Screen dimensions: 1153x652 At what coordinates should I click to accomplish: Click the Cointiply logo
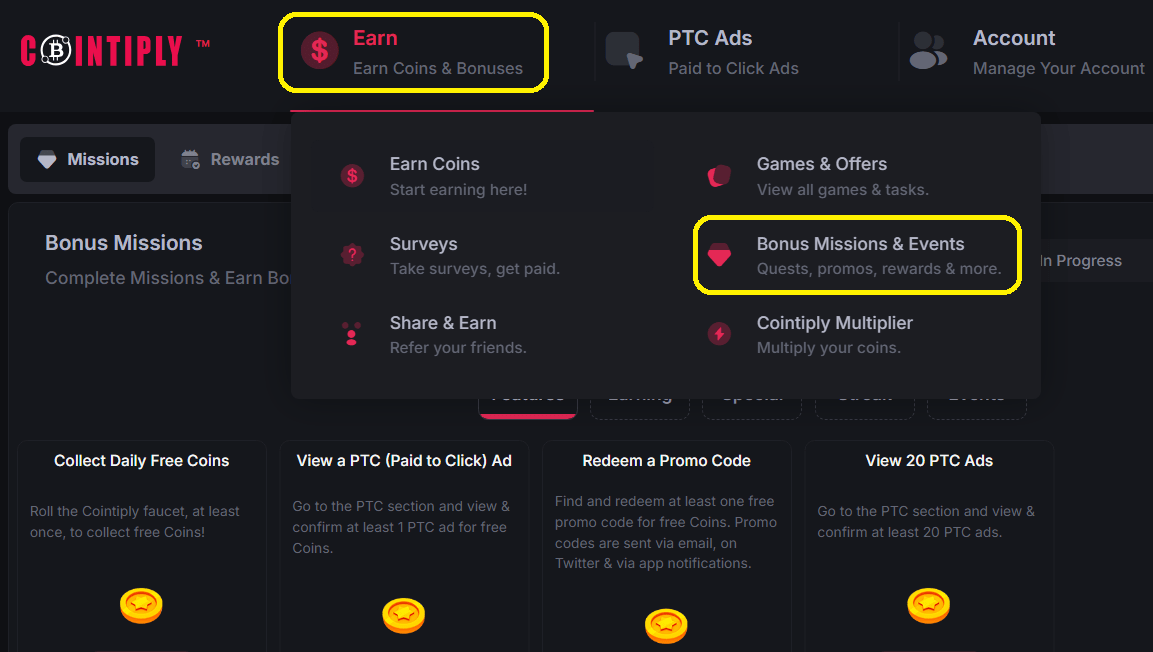(x=101, y=50)
